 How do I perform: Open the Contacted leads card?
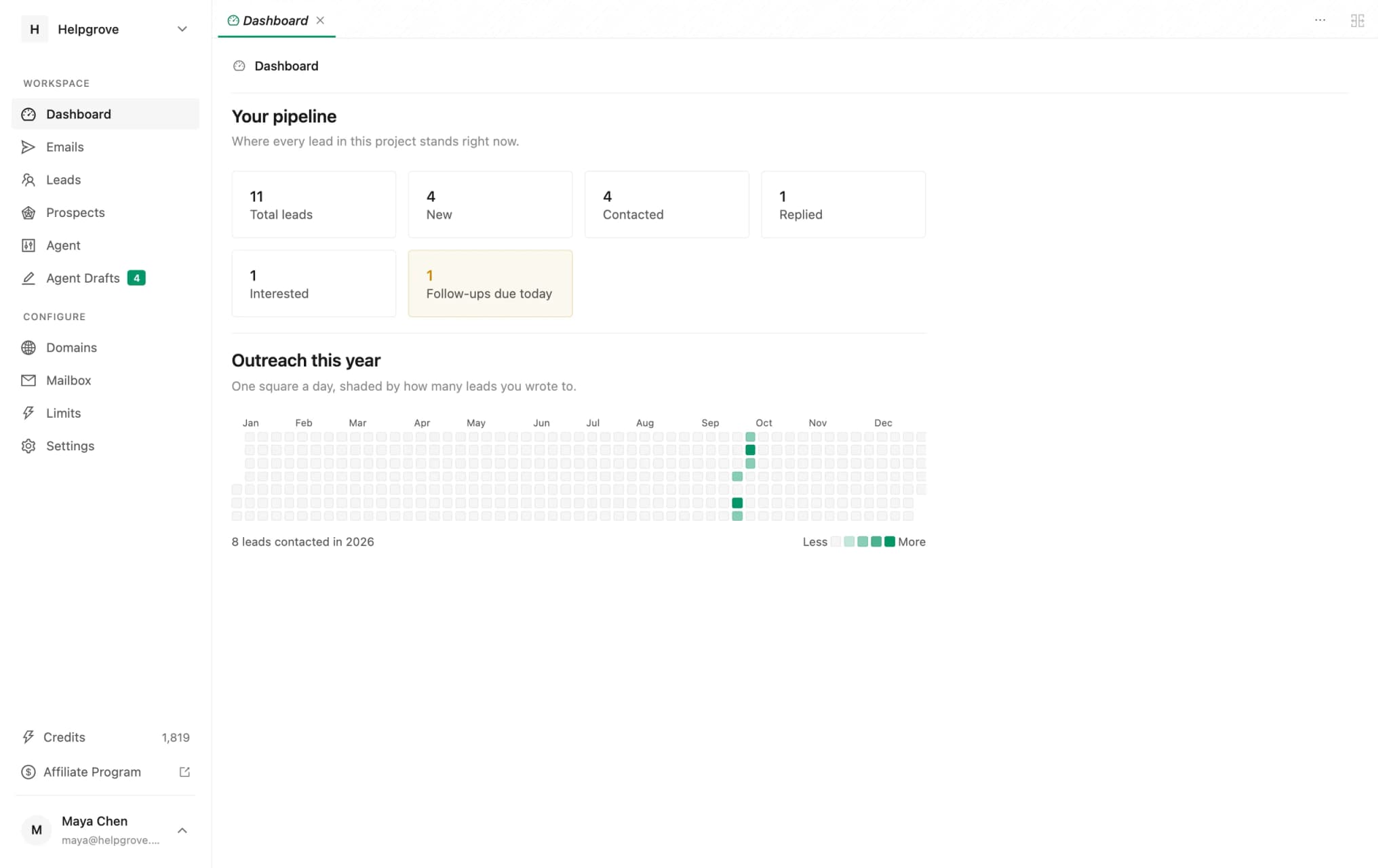pyautogui.click(x=667, y=205)
